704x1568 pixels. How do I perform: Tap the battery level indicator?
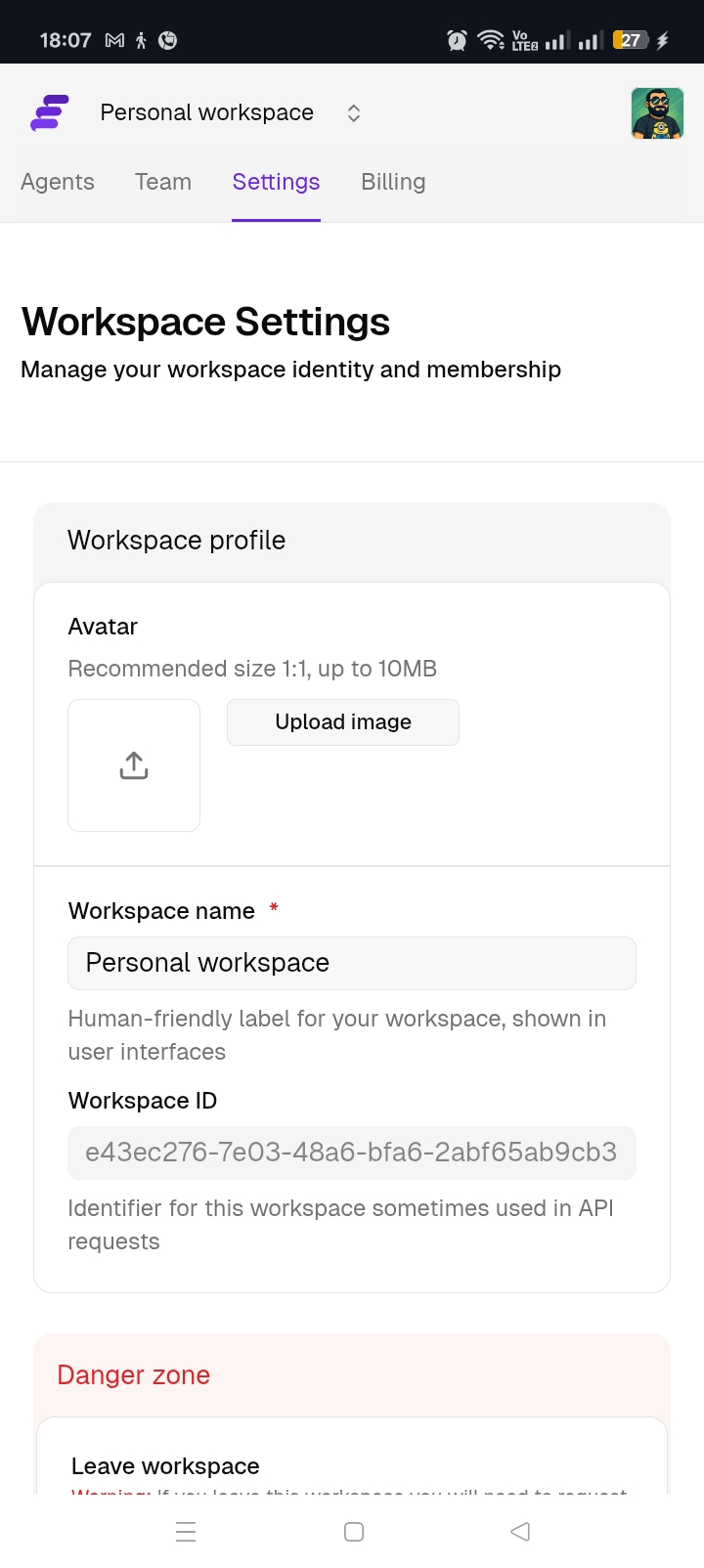[x=631, y=40]
